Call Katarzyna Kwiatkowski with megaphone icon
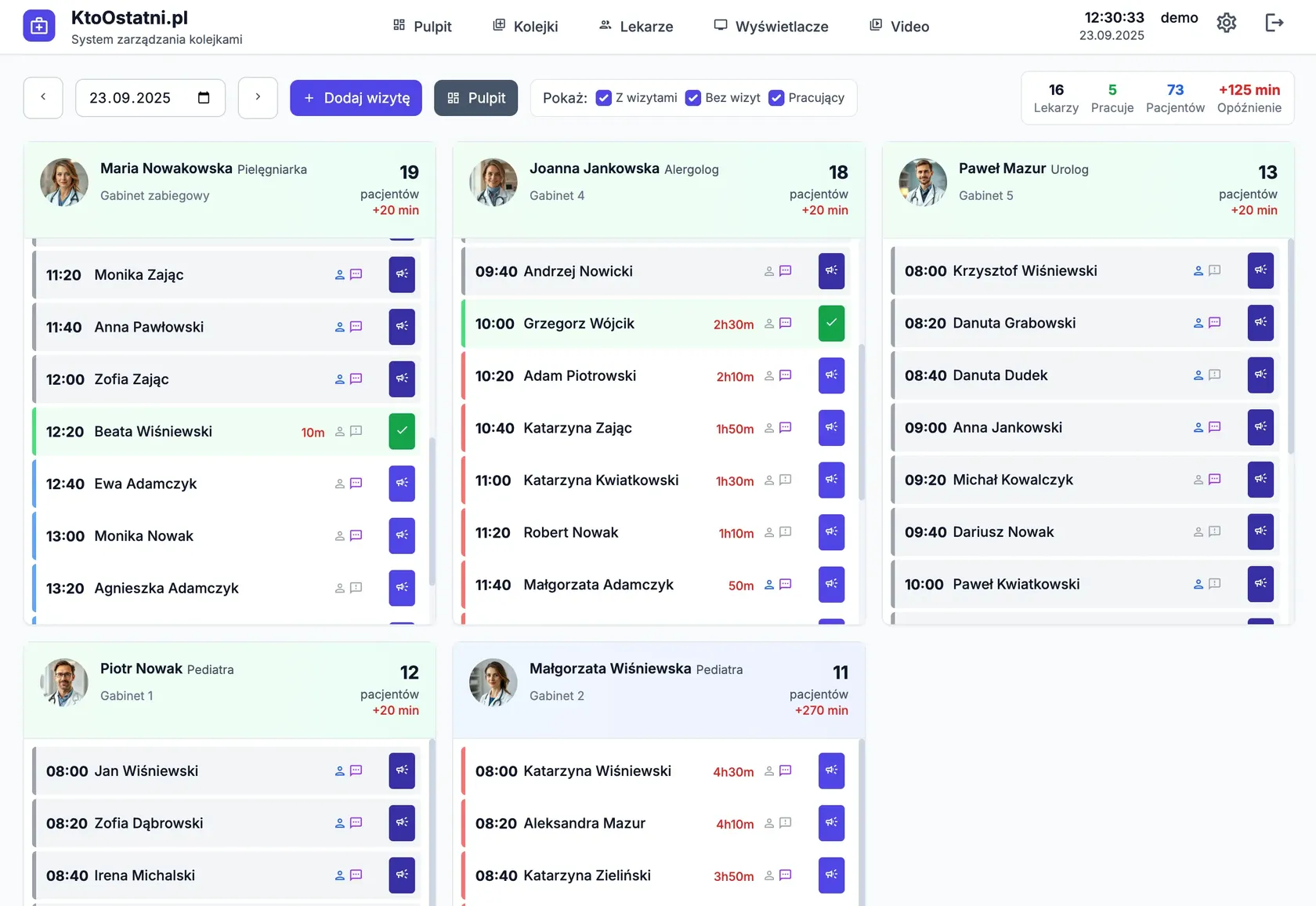 coord(831,480)
